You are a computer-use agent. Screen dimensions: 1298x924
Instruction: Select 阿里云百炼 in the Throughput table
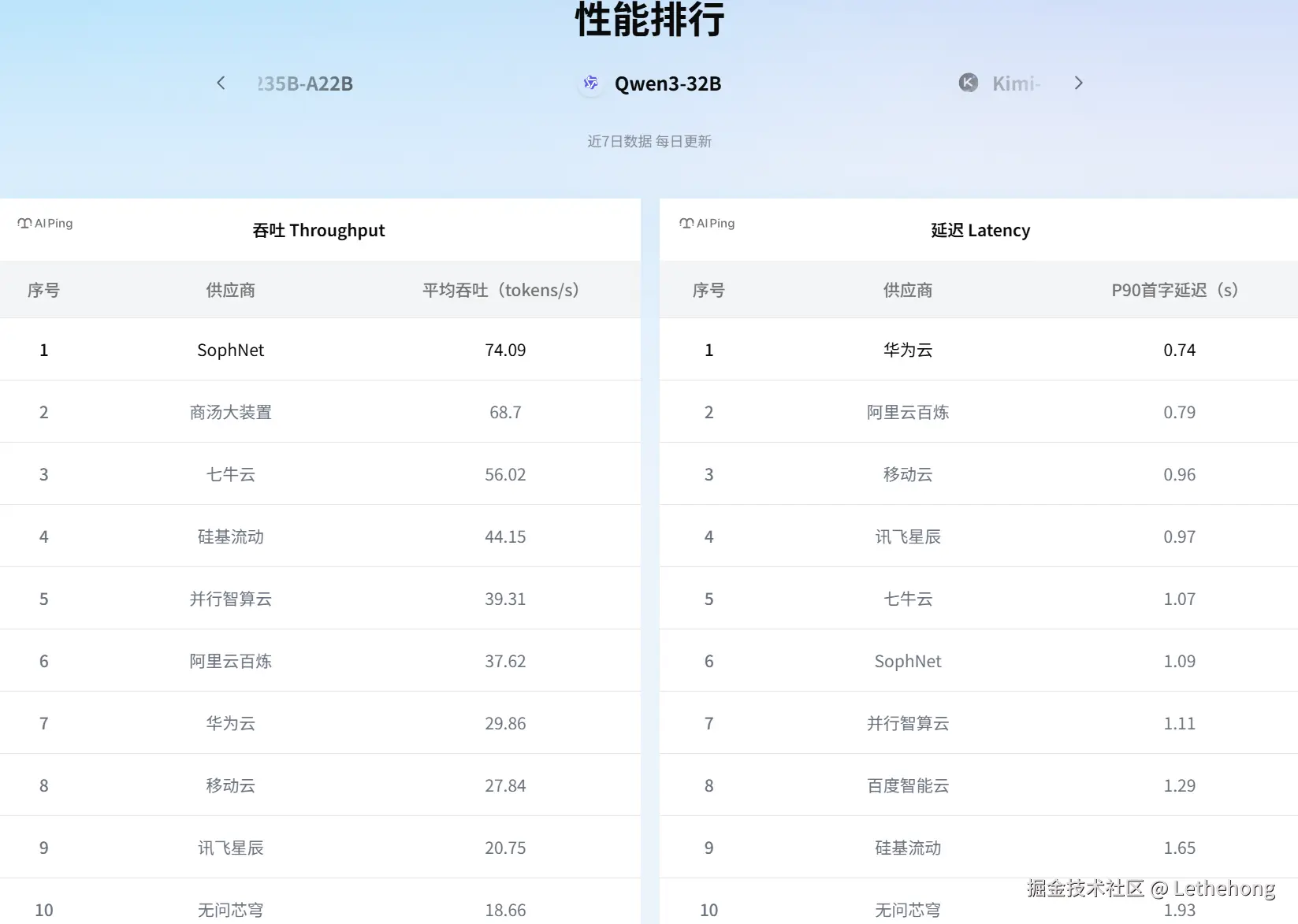[x=231, y=661]
